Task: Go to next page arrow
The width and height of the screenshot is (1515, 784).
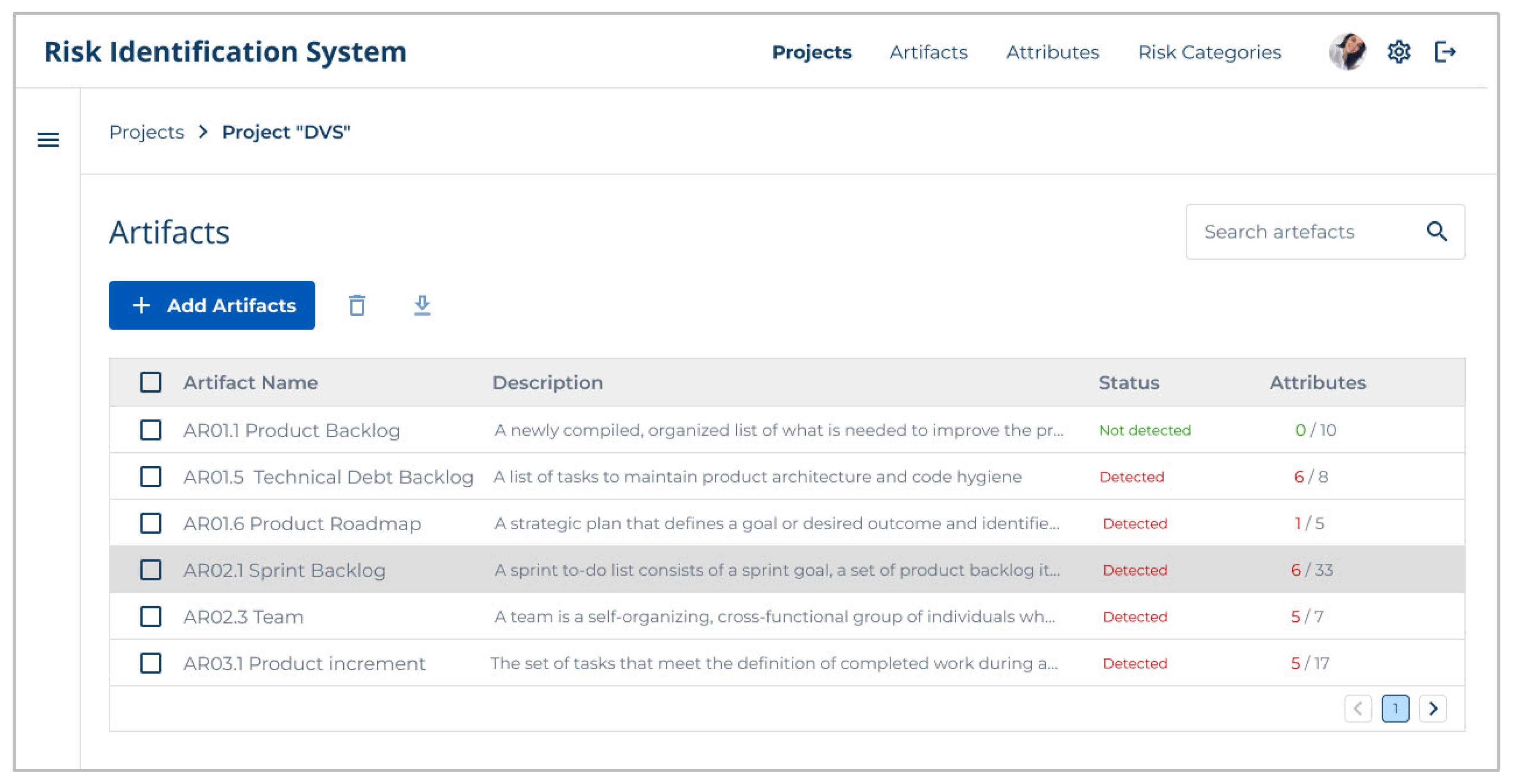Action: coord(1433,708)
